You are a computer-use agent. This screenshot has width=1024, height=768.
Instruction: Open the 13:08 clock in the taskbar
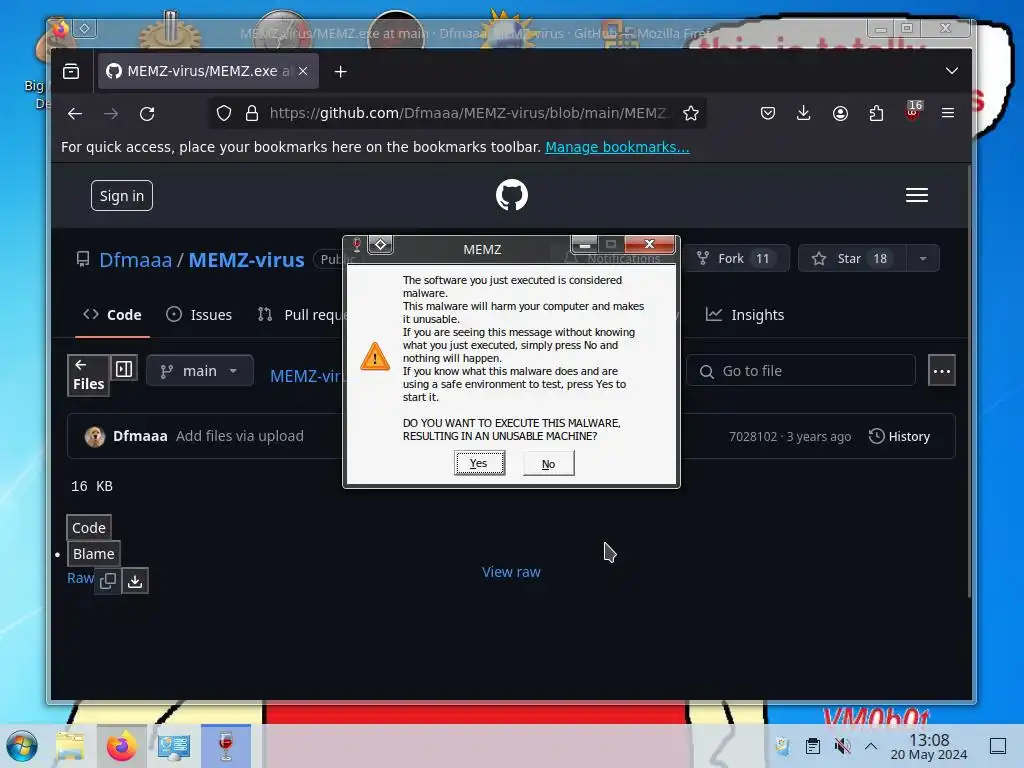point(929,746)
